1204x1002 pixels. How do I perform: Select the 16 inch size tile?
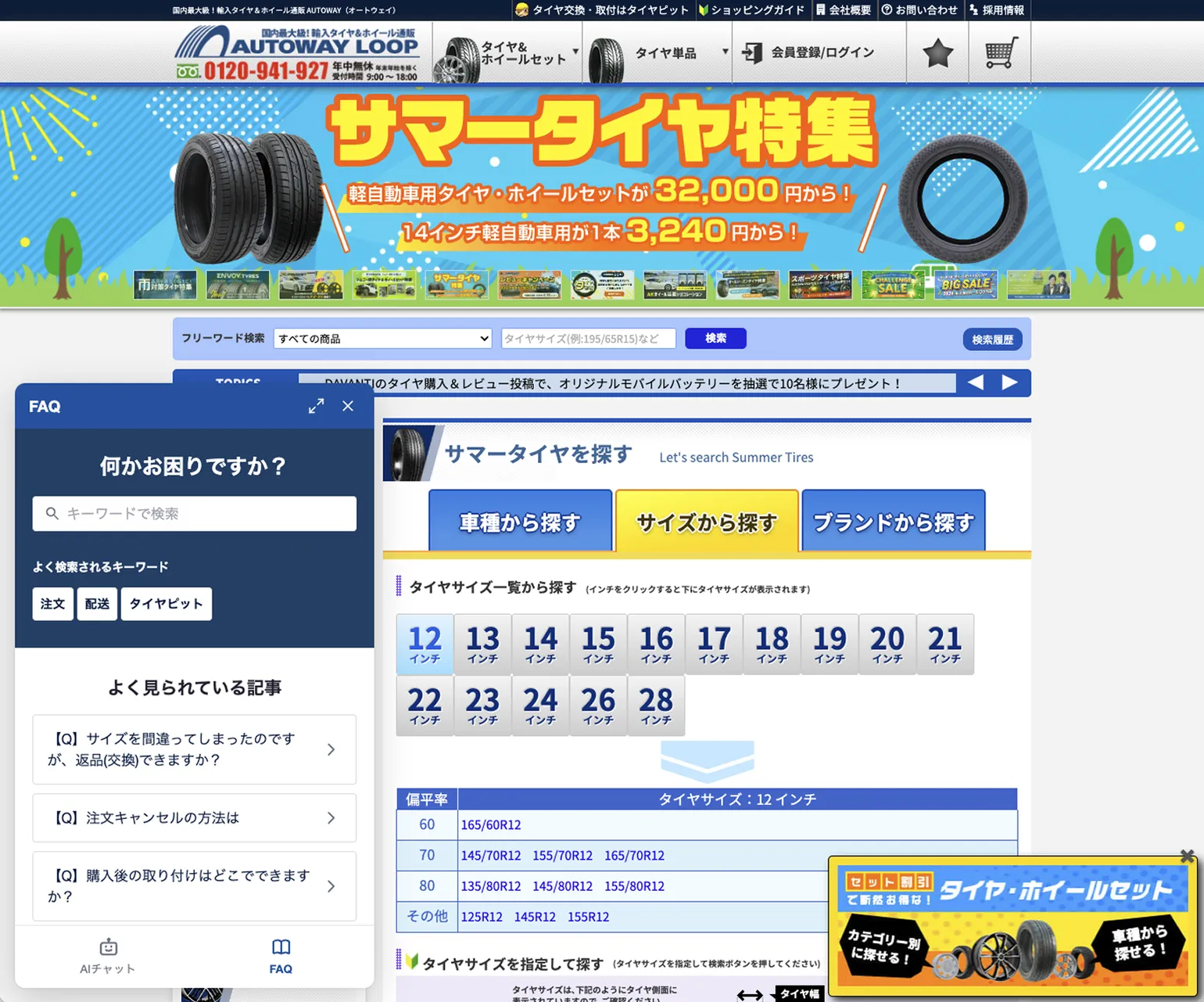[x=656, y=645]
